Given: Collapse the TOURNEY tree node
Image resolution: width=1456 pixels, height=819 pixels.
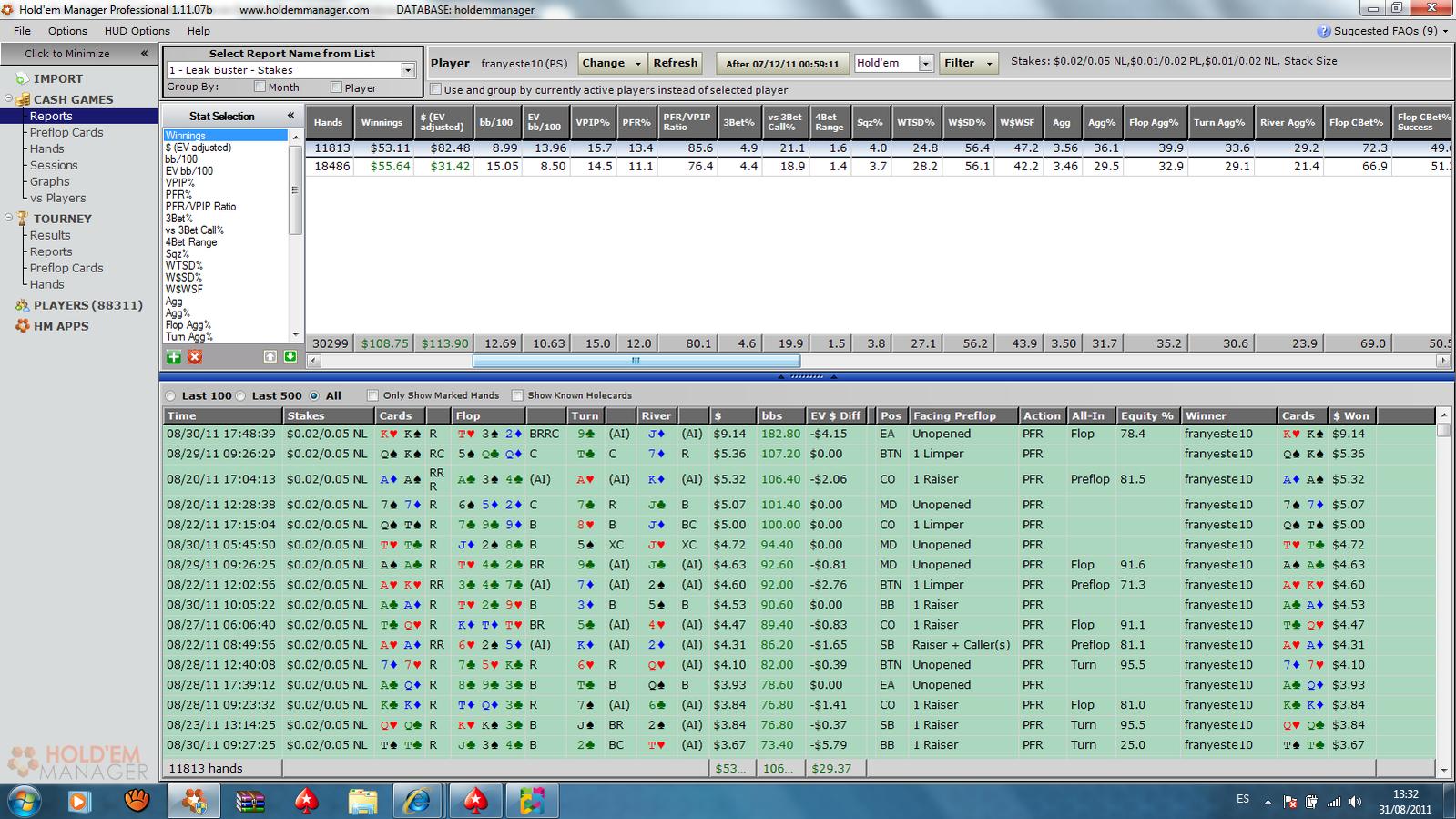Looking at the screenshot, I should pyautogui.click(x=9, y=219).
